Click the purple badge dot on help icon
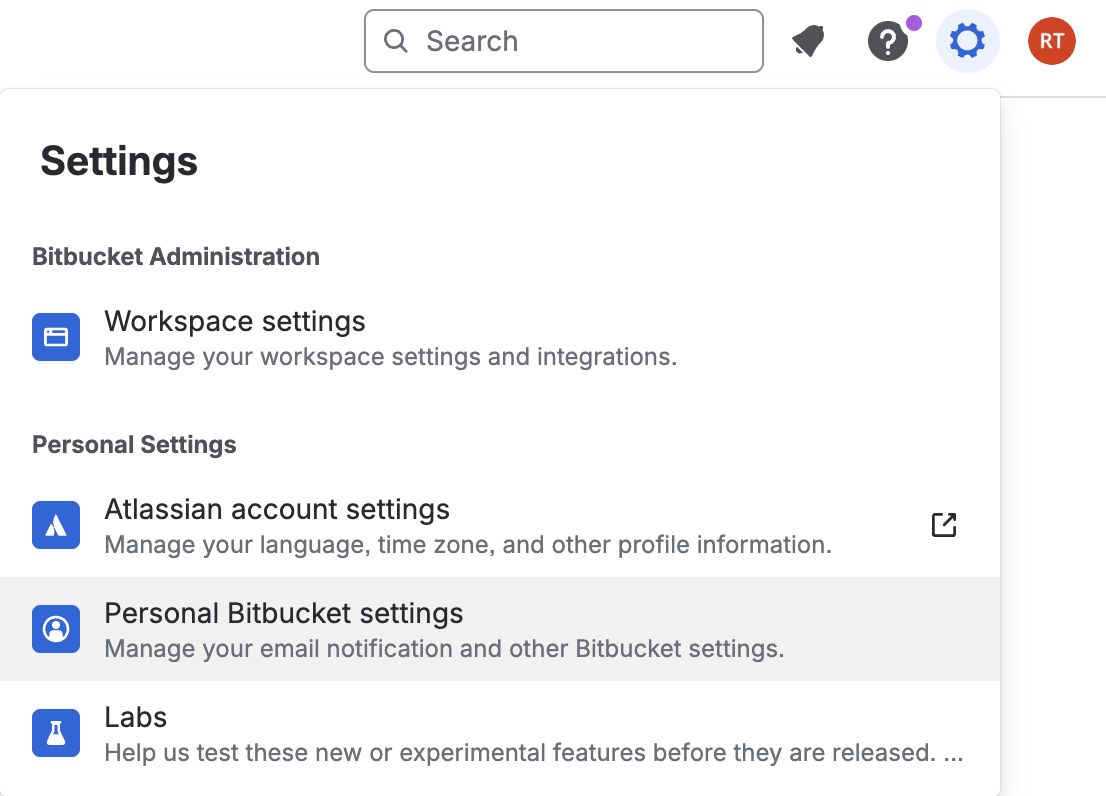1106x796 pixels. point(913,23)
